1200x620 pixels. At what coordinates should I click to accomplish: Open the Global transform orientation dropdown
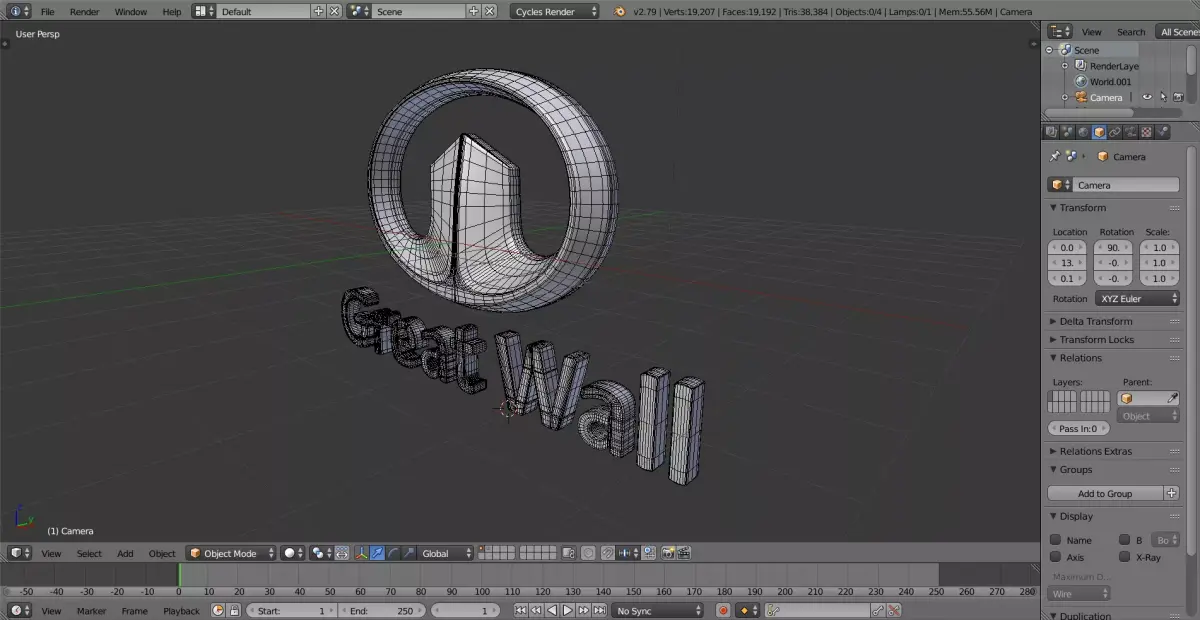(x=446, y=553)
